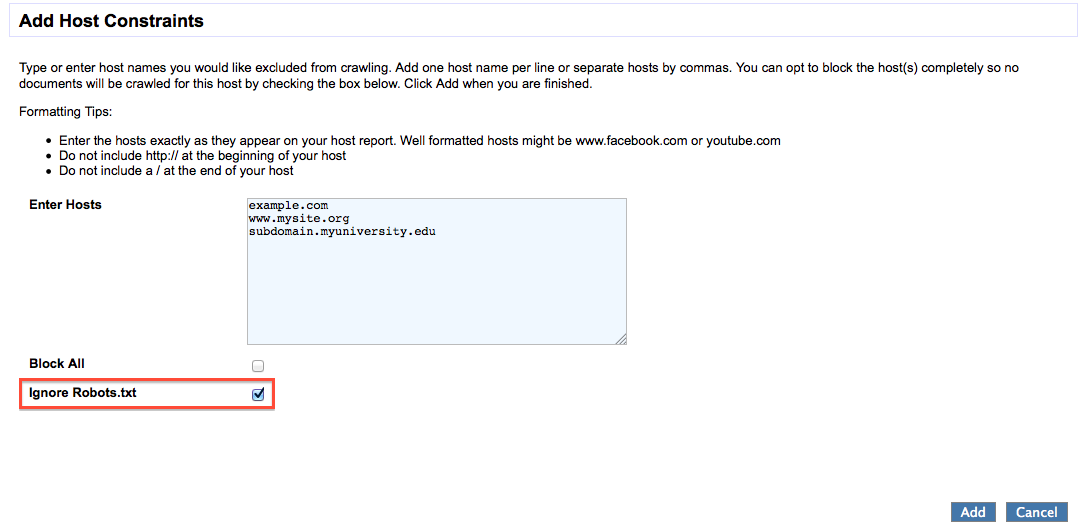Click the Block All label text
The width and height of the screenshot is (1079, 530).
pyautogui.click(x=57, y=364)
